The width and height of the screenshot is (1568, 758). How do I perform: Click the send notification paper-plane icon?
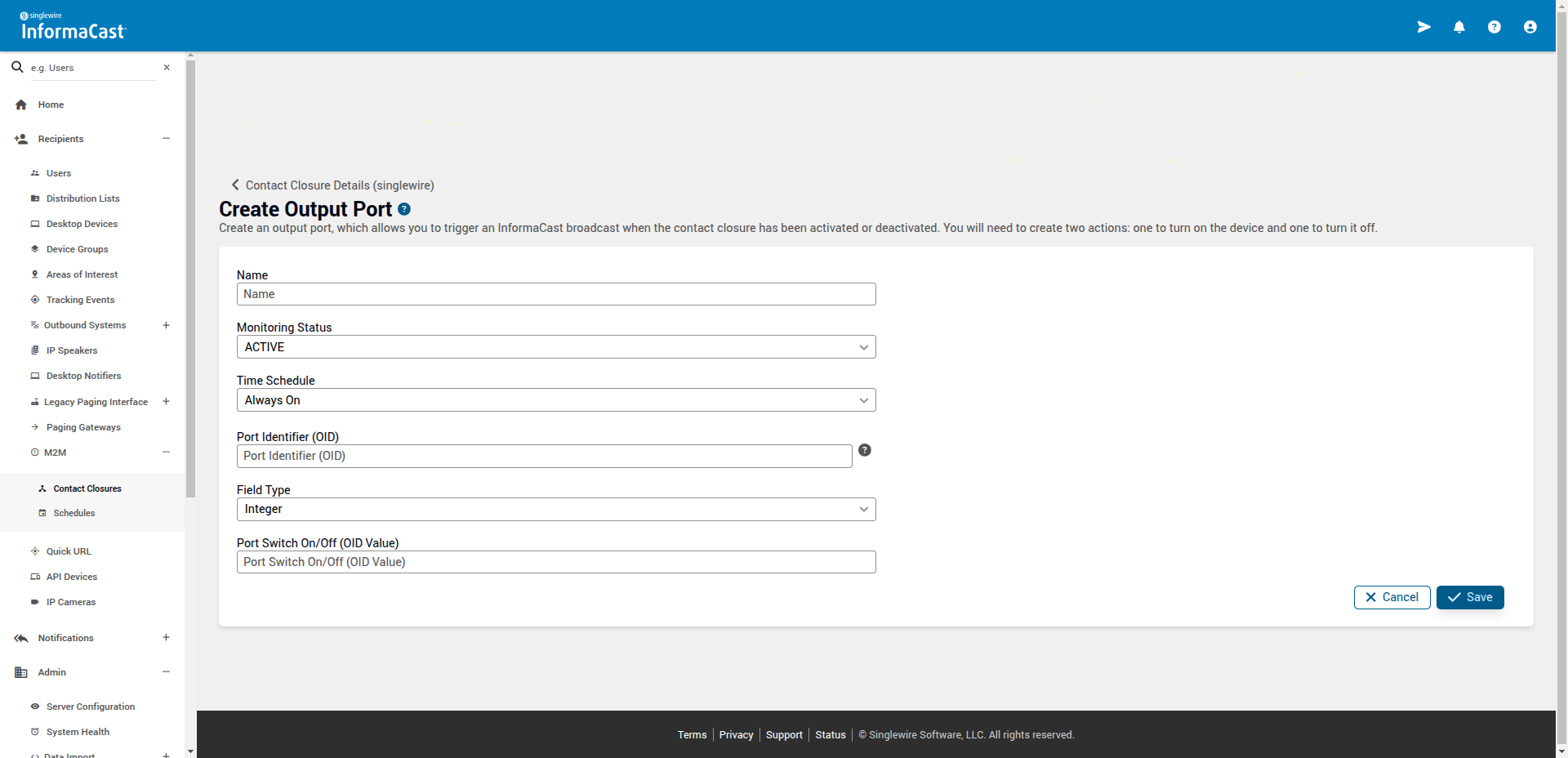point(1423,27)
